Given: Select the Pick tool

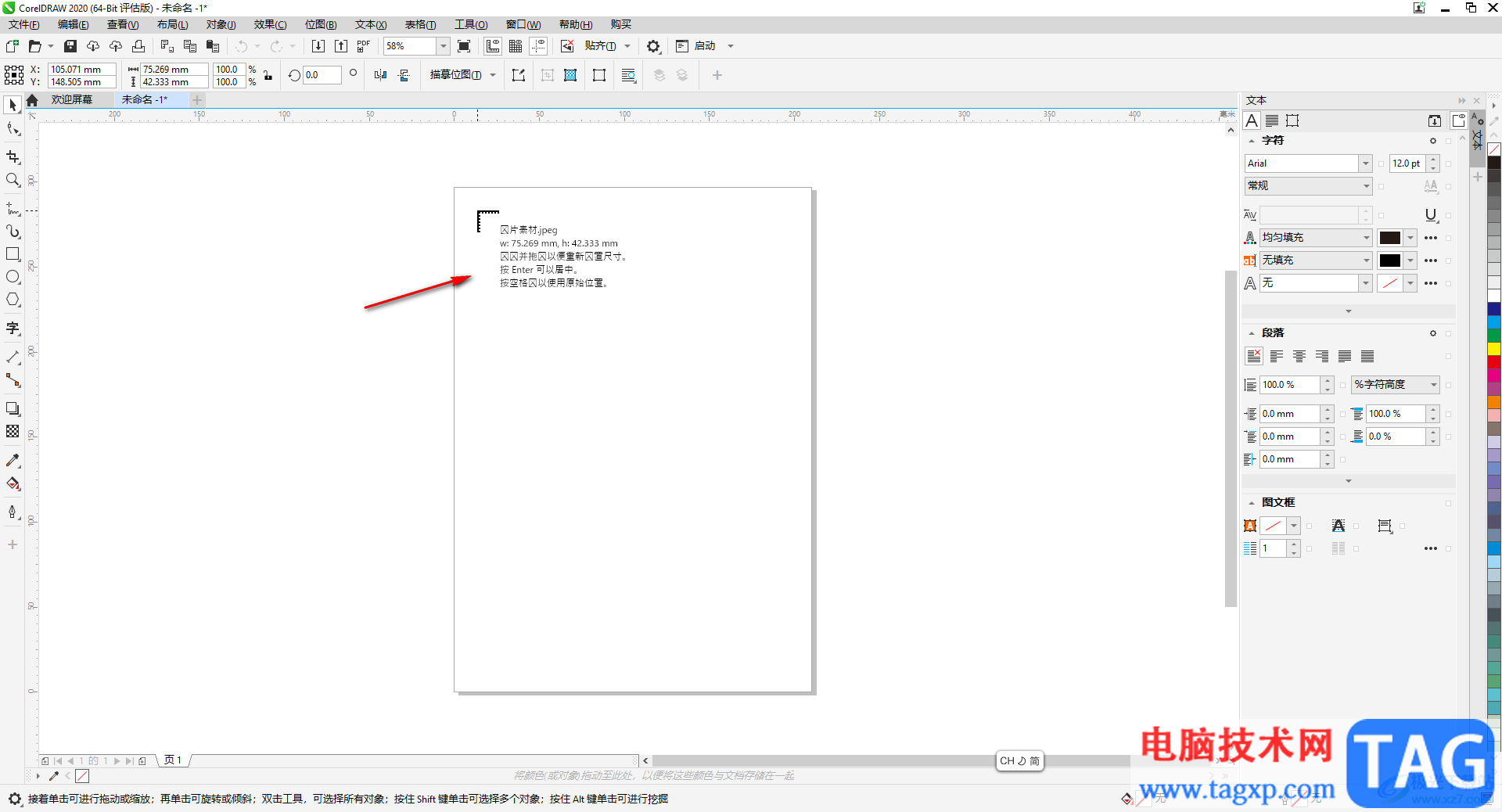Looking at the screenshot, I should click(x=13, y=105).
